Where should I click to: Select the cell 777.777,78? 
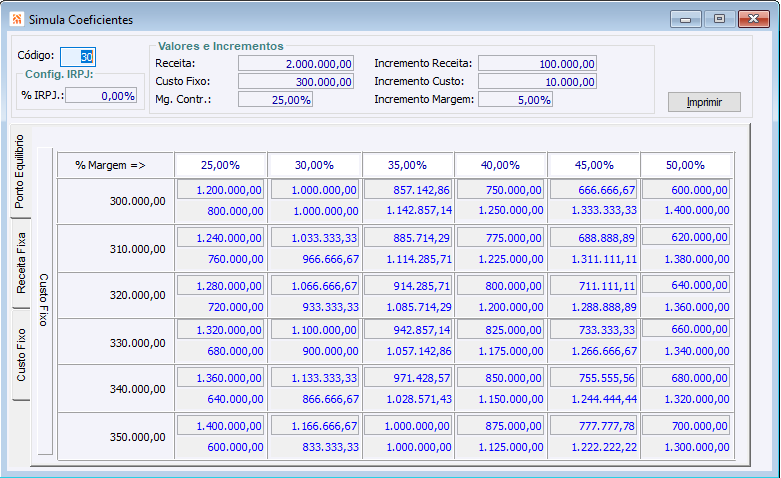pyautogui.click(x=593, y=426)
